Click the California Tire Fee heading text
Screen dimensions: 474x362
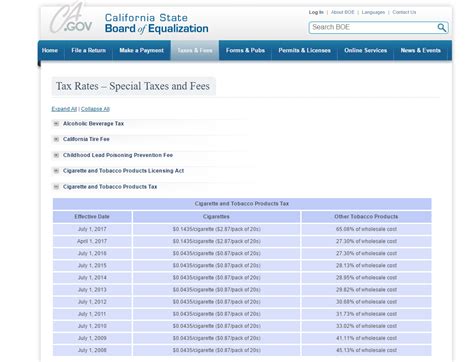click(x=86, y=139)
